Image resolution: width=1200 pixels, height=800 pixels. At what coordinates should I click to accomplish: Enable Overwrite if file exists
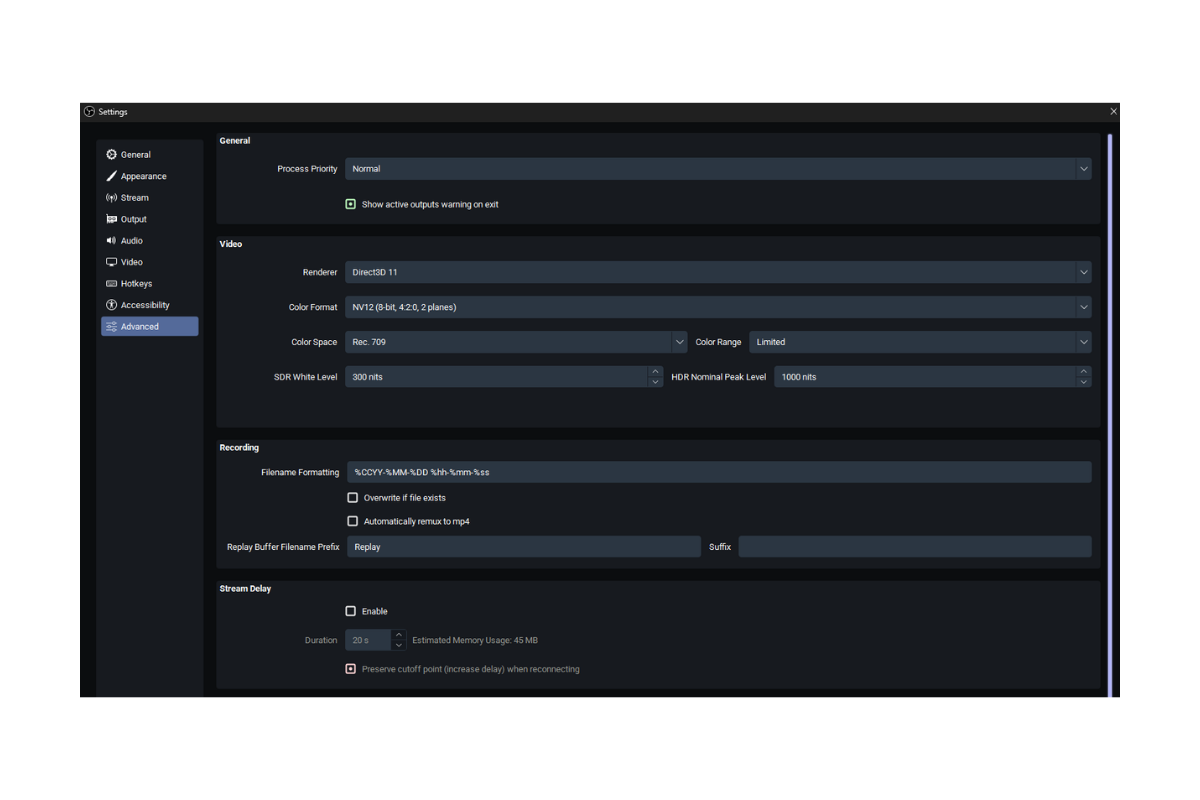tap(352, 497)
